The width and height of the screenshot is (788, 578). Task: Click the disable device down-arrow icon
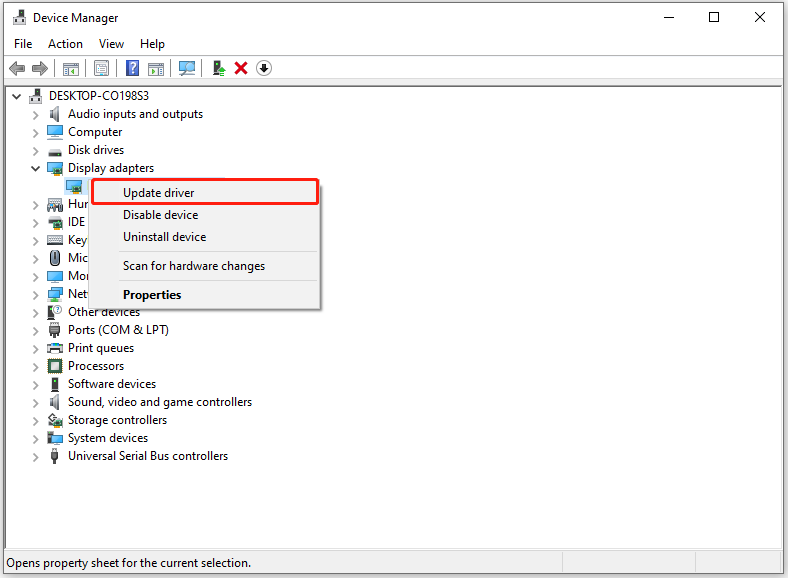pyautogui.click(x=264, y=68)
